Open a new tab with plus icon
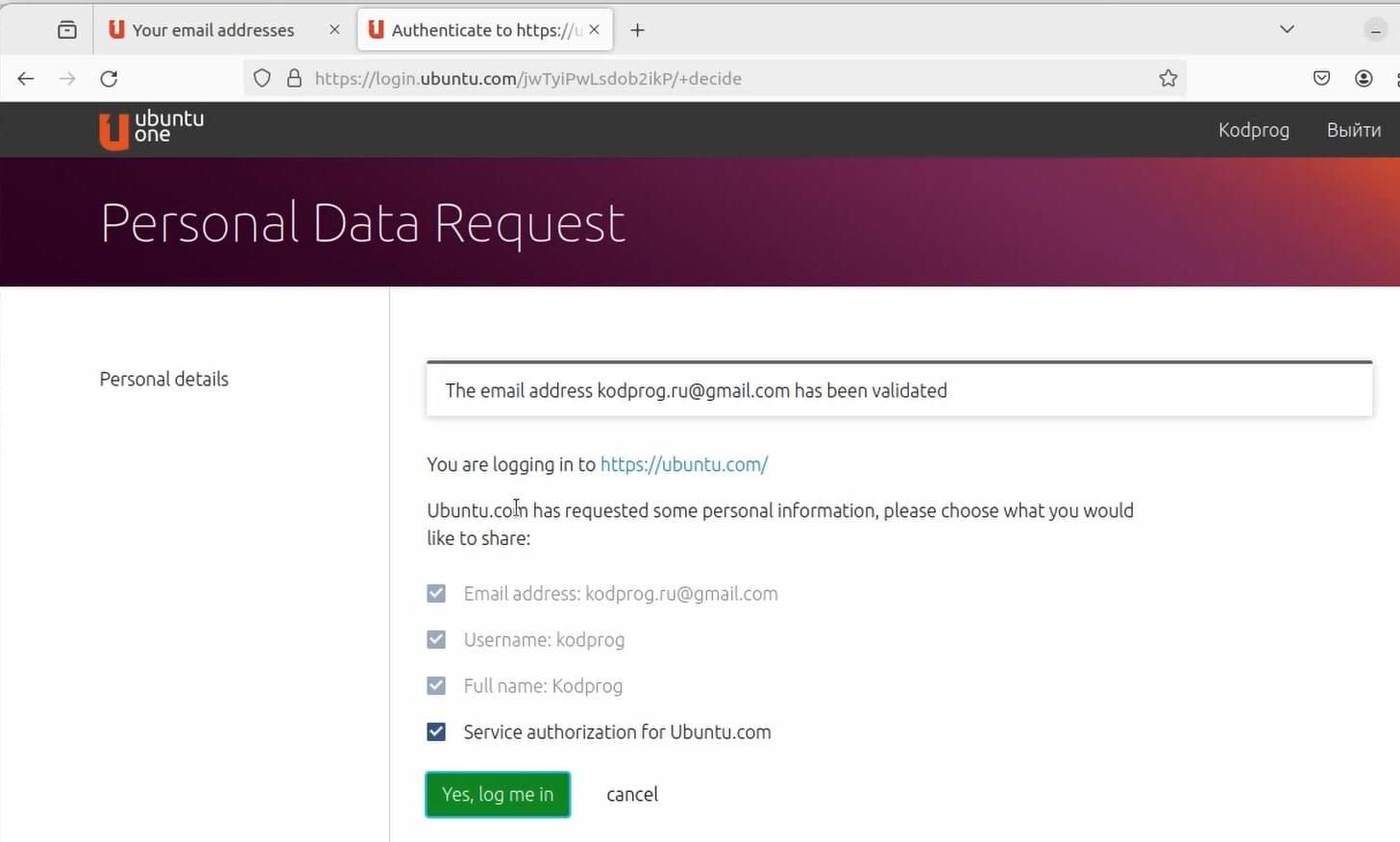The height and width of the screenshot is (842, 1400). 637,30
